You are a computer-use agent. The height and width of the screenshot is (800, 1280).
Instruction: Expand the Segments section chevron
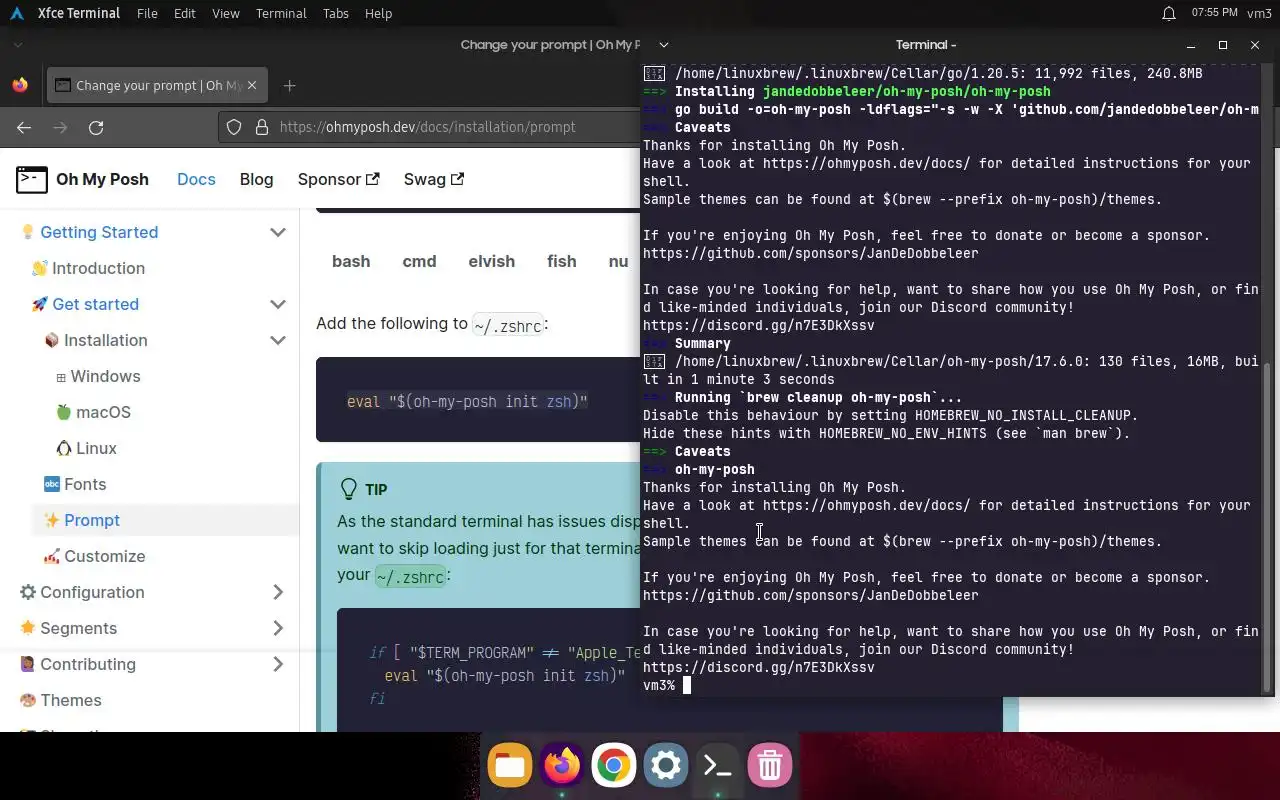click(278, 628)
